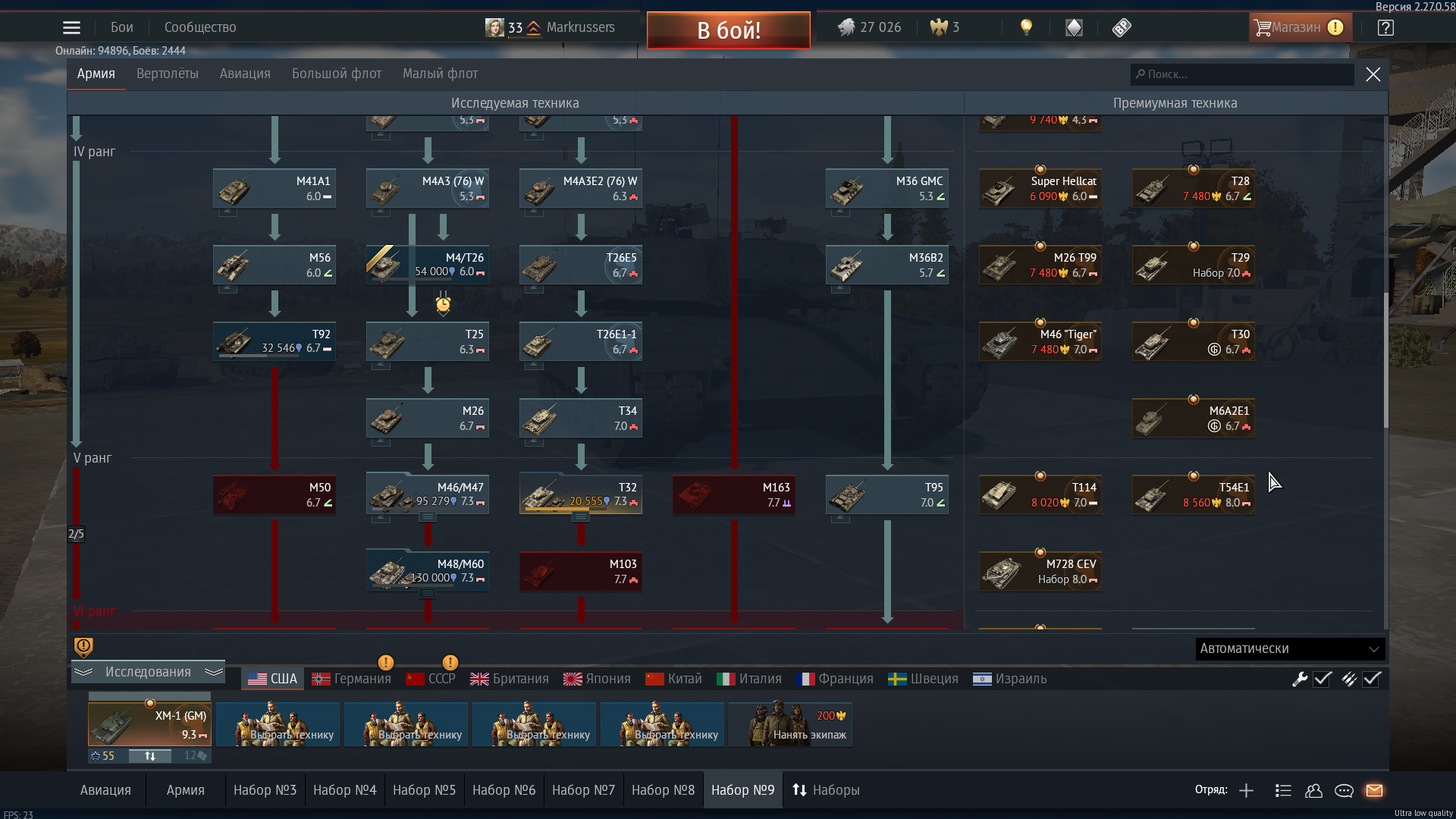Open the list icon beside squad plus
Viewport: 1456px width, 819px height.
(1283, 790)
